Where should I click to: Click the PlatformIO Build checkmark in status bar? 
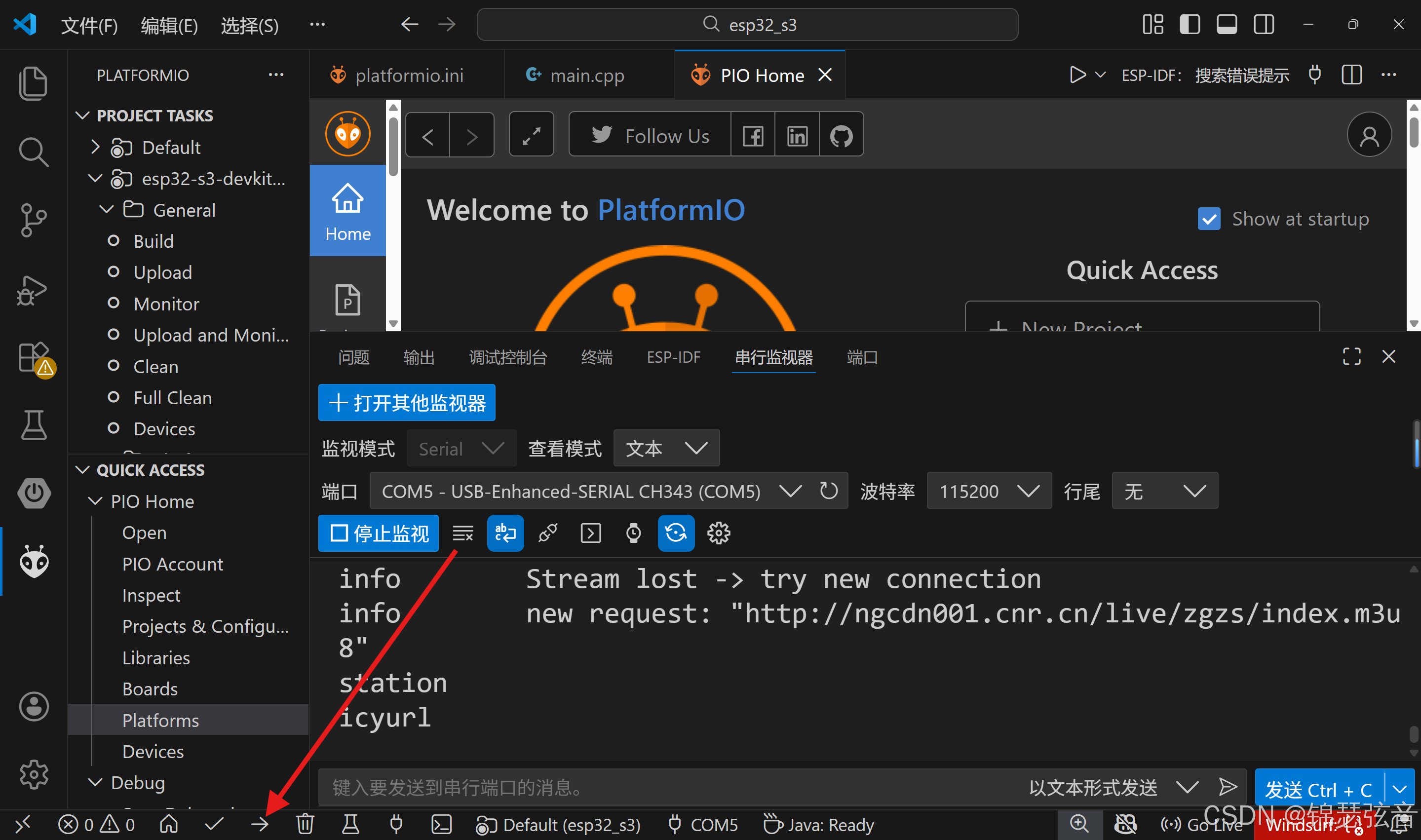point(214,824)
